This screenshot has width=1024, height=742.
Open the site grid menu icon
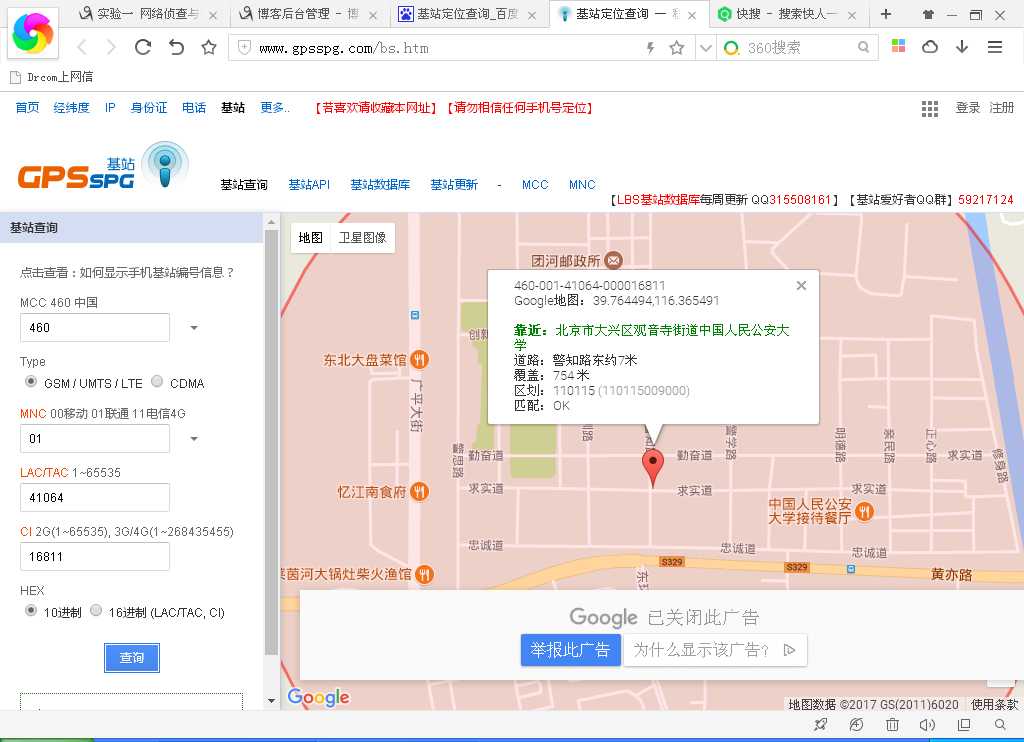[930, 108]
